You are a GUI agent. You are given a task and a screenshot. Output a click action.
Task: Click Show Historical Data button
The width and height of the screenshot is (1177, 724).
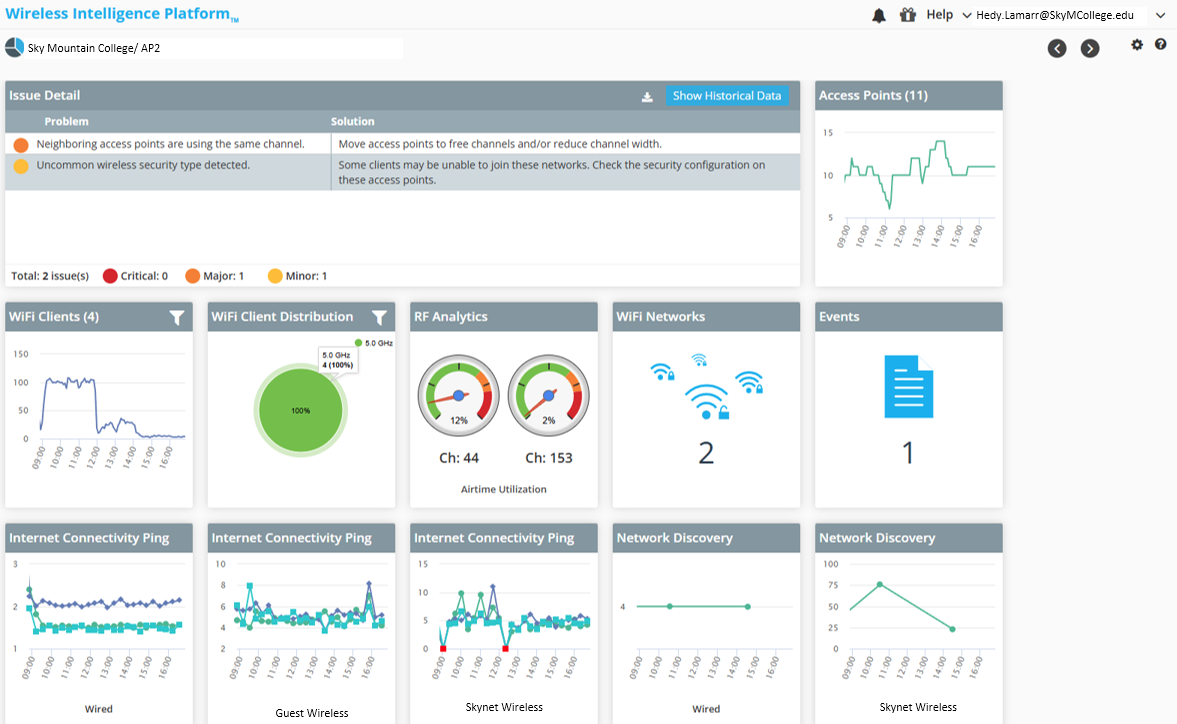click(x=727, y=95)
